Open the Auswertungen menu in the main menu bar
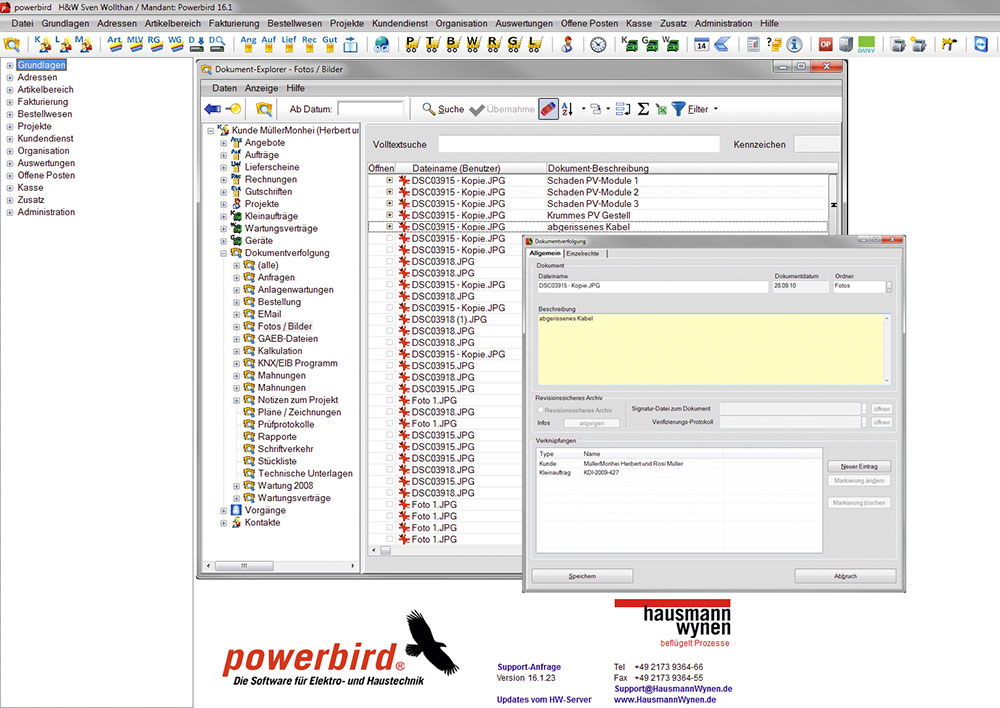The height and width of the screenshot is (708, 1000). (x=524, y=24)
